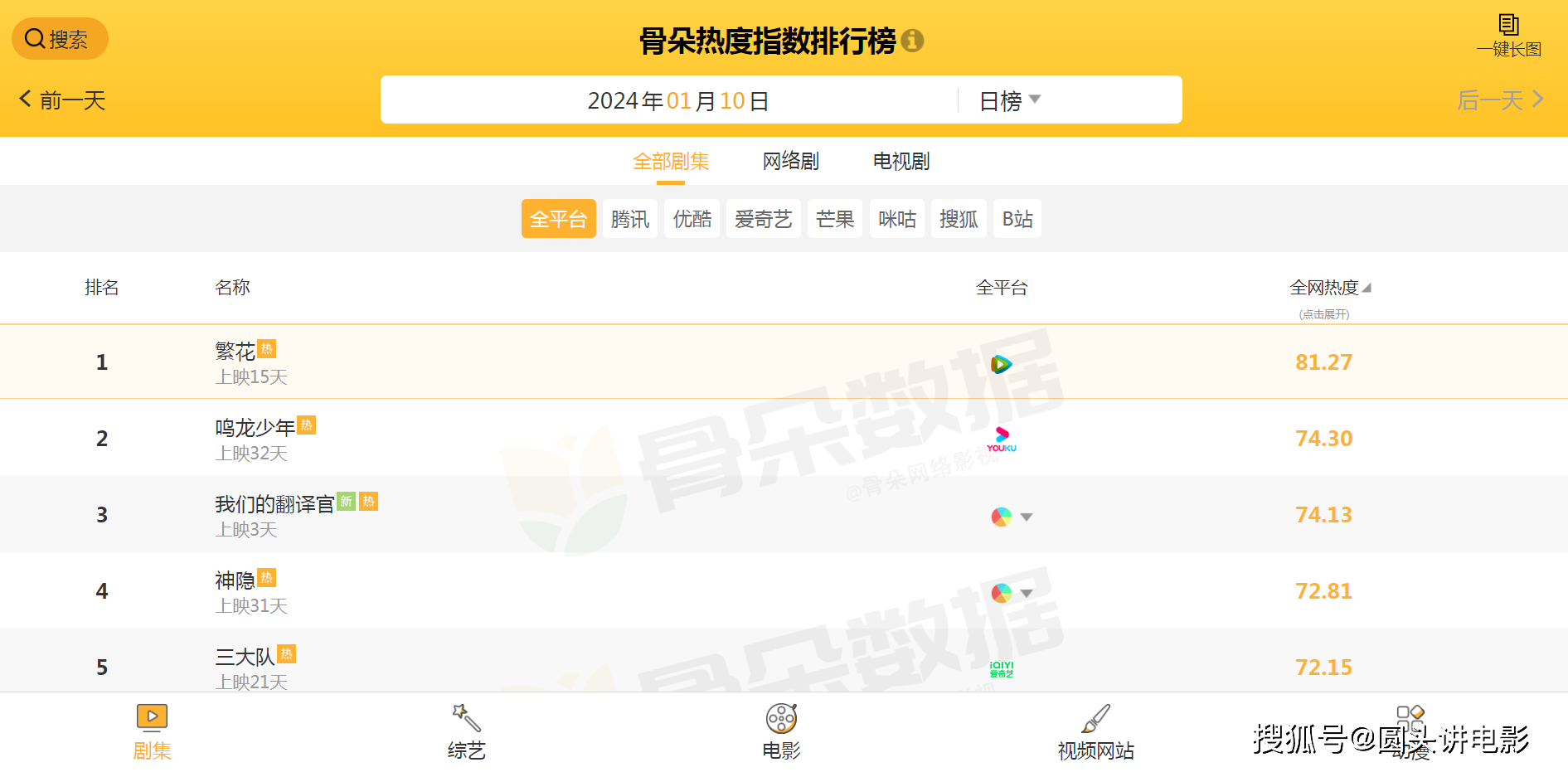Screen dimensions: 1568x772
Task: Choose the 爱奇艺 platform filter
Action: [764, 219]
